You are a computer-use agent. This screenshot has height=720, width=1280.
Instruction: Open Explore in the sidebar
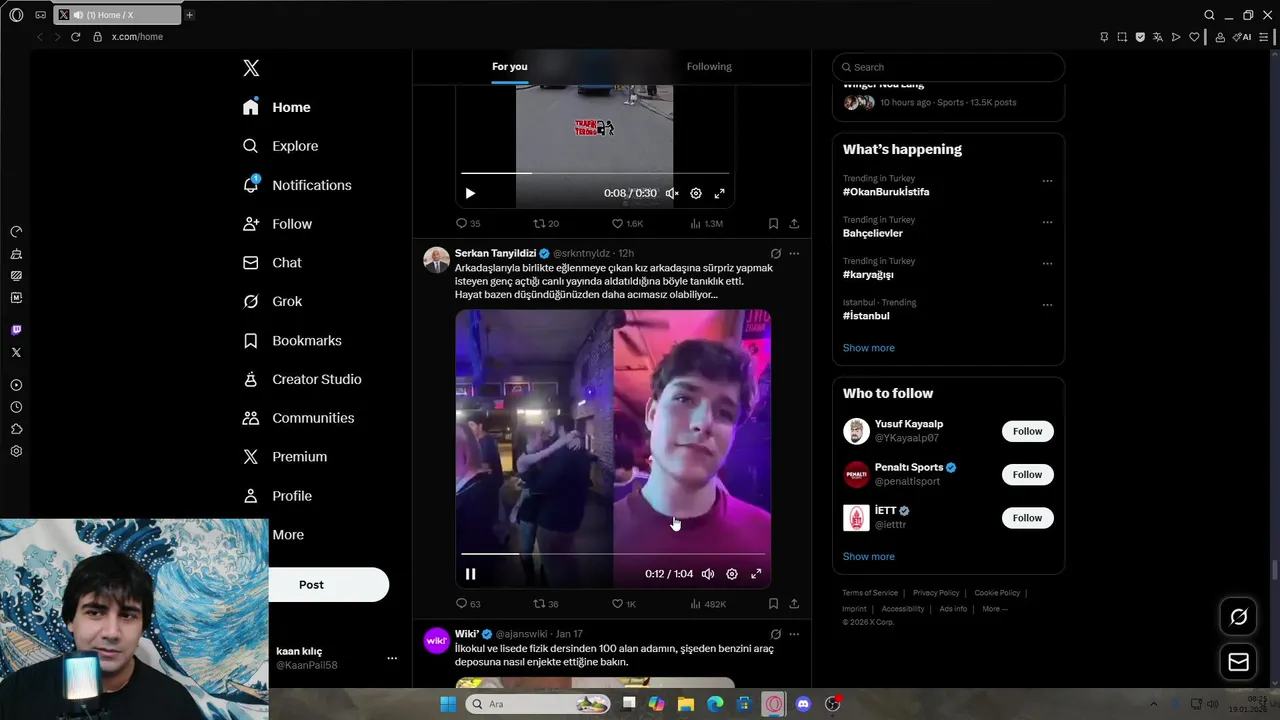281,146
